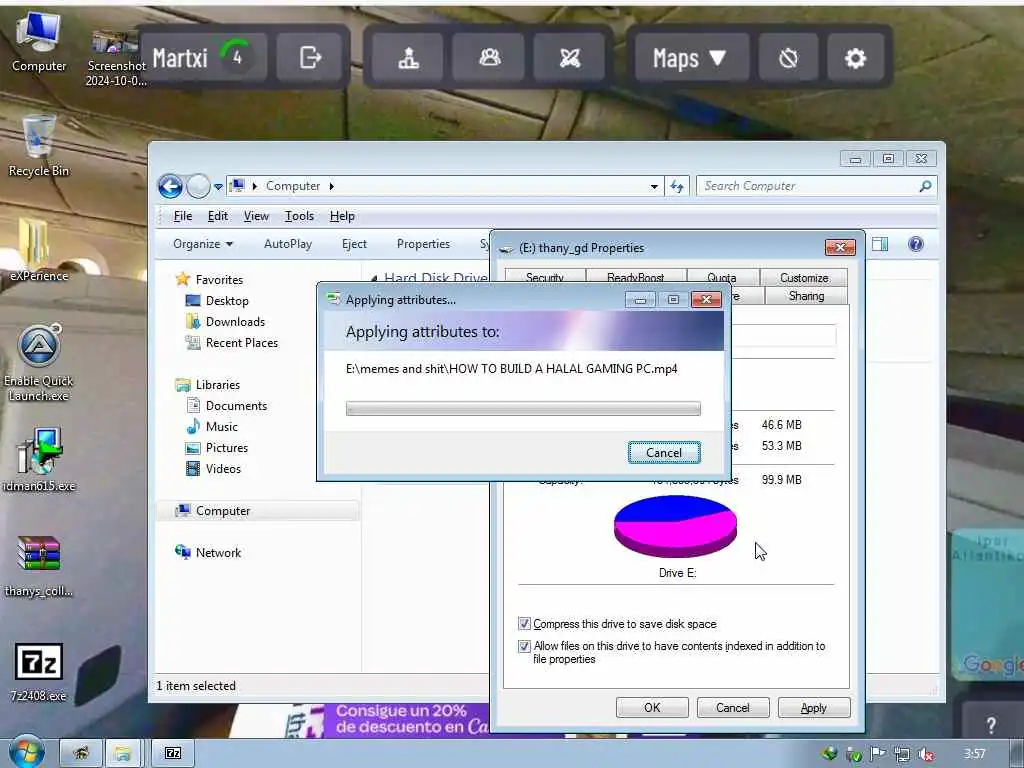The image size is (1024, 768).
Task: Select the 7z2408.exe desktop icon
Action: click(39, 672)
